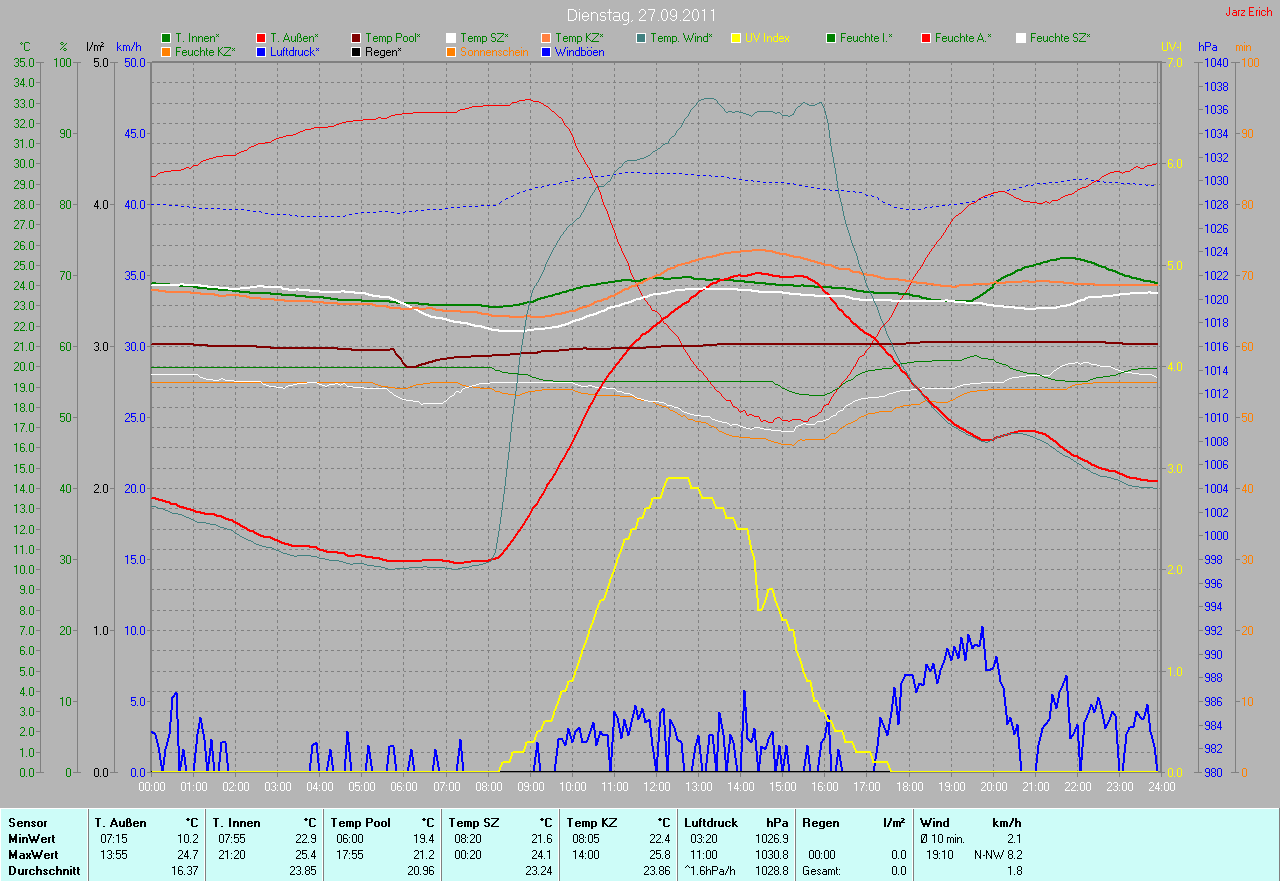Select the 'Feuchte SZ*' legend label
The width and height of the screenshot is (1280, 881).
tap(1060, 38)
